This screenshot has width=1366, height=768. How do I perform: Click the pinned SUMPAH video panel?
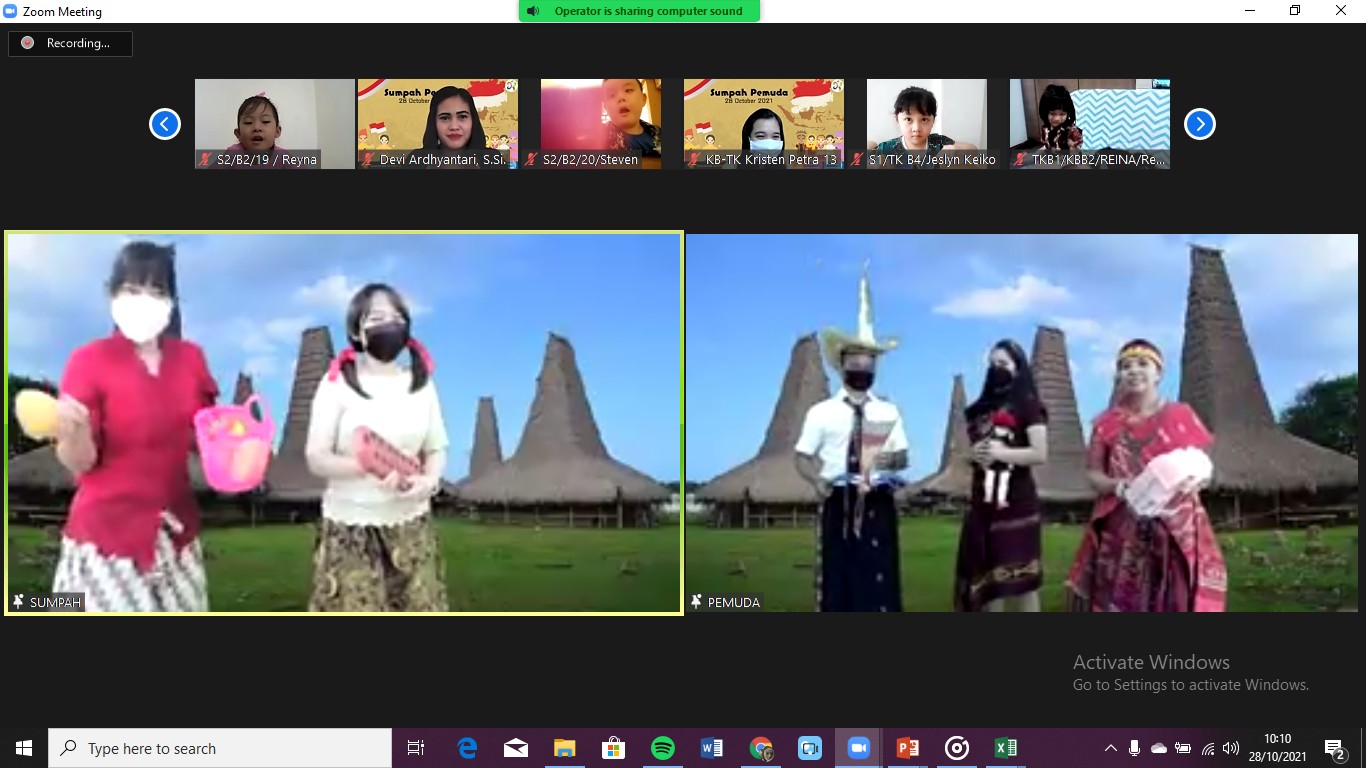(x=344, y=422)
